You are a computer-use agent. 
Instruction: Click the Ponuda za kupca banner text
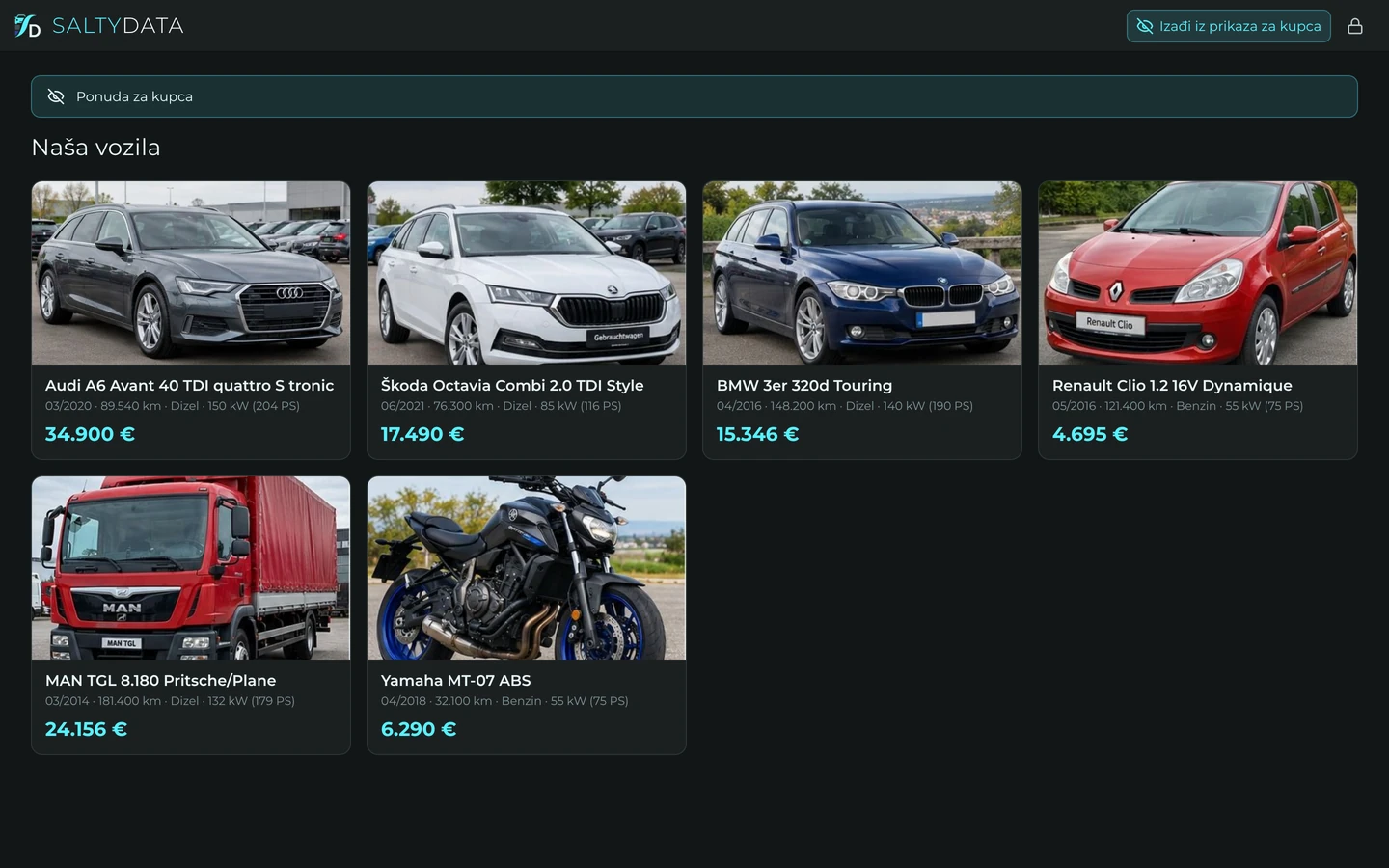pos(134,96)
